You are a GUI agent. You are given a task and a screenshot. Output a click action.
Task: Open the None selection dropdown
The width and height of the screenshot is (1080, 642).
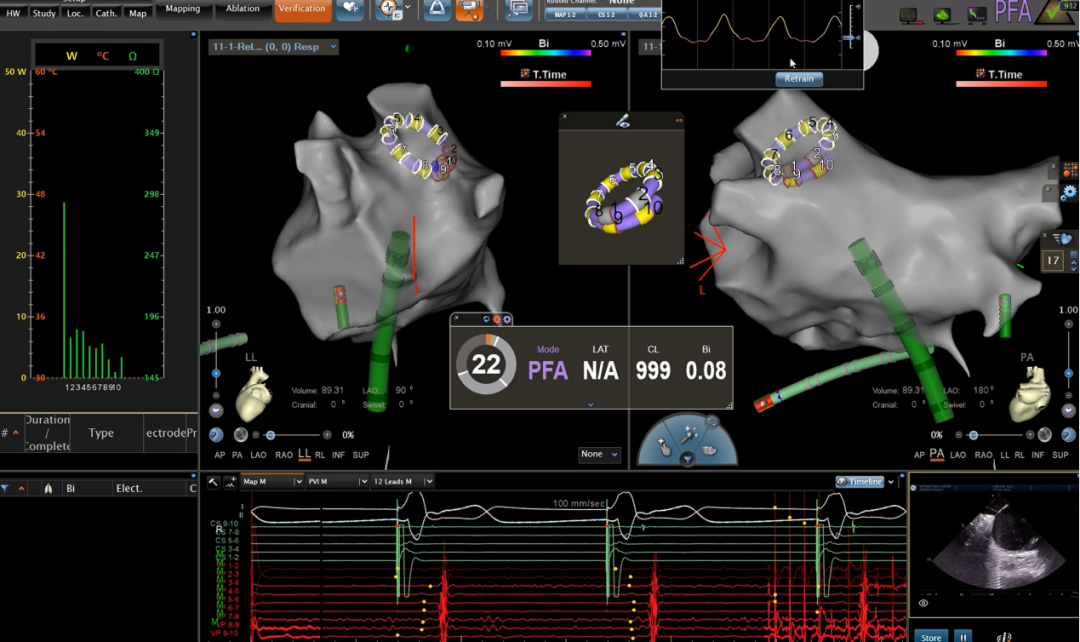(599, 455)
